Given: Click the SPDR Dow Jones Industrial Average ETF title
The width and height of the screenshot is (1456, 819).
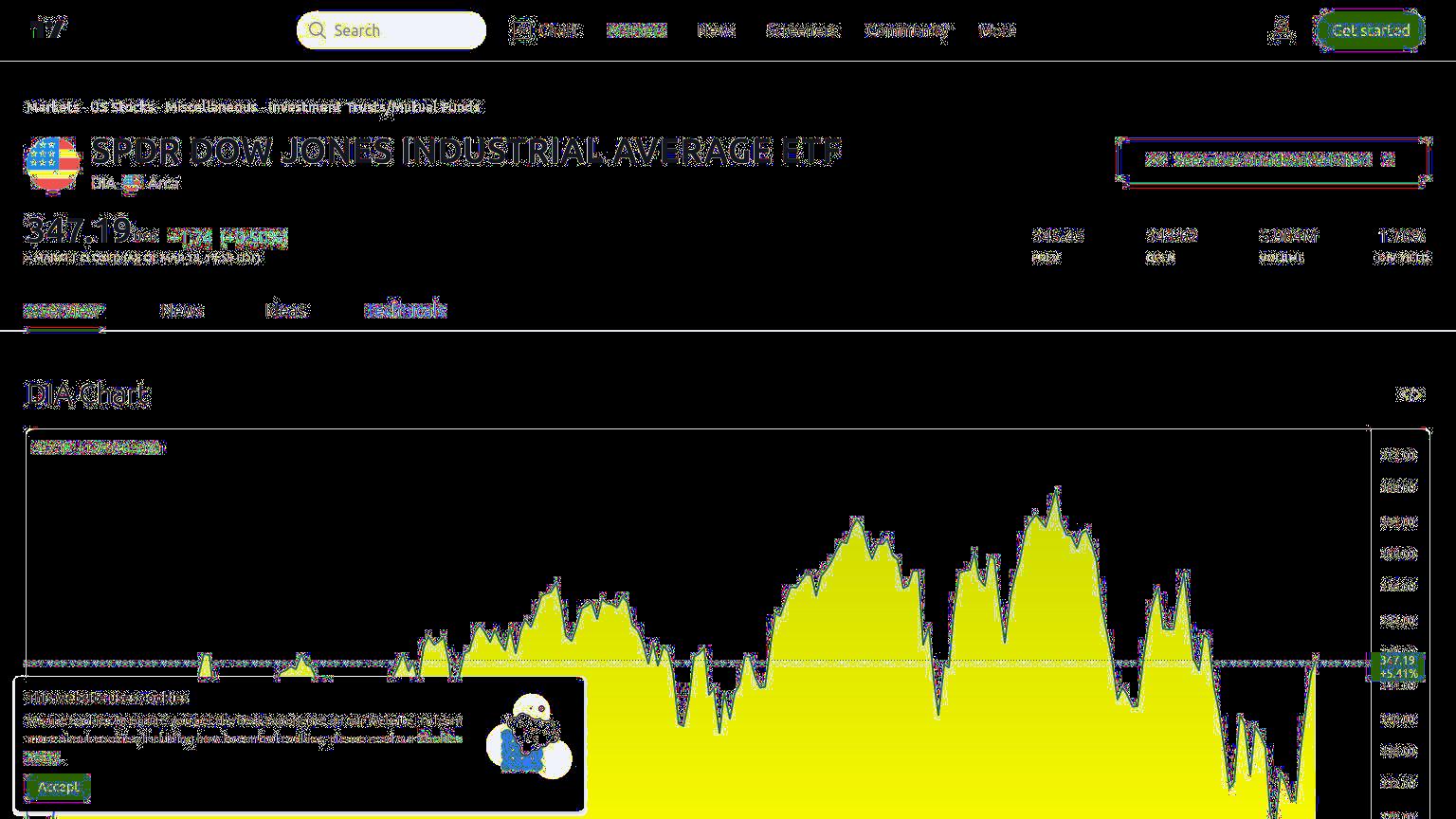Looking at the screenshot, I should pyautogui.click(x=465, y=152).
